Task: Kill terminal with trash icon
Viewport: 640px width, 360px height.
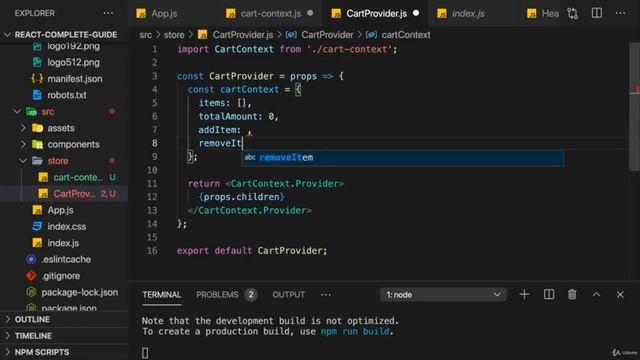Action: pos(572,294)
